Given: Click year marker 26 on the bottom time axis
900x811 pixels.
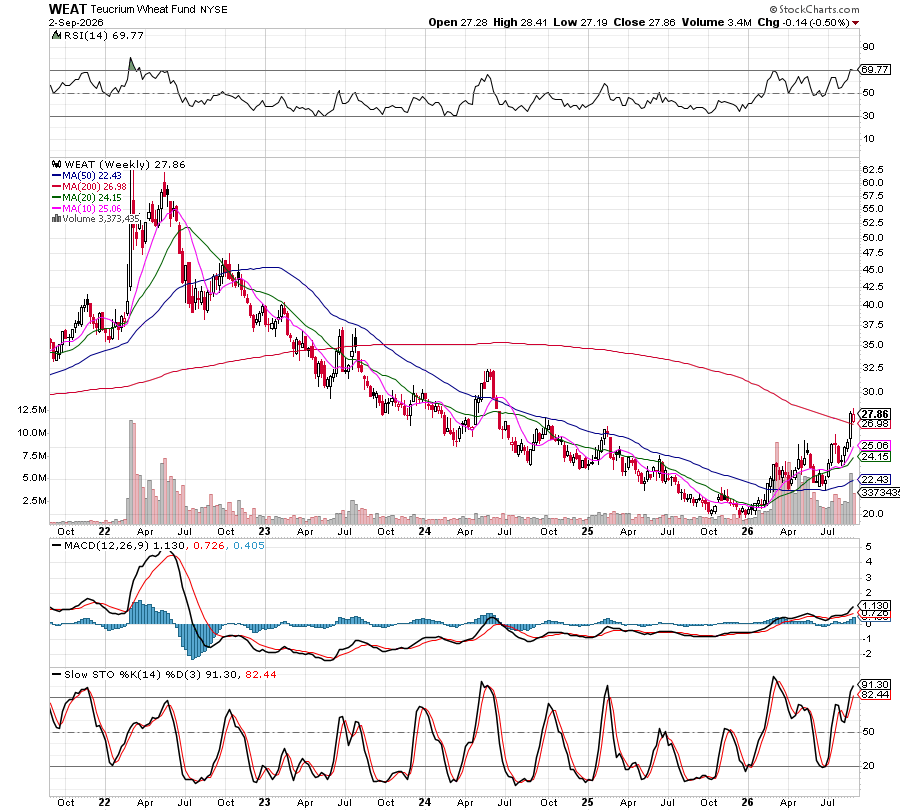Looking at the screenshot, I should tap(747, 802).
